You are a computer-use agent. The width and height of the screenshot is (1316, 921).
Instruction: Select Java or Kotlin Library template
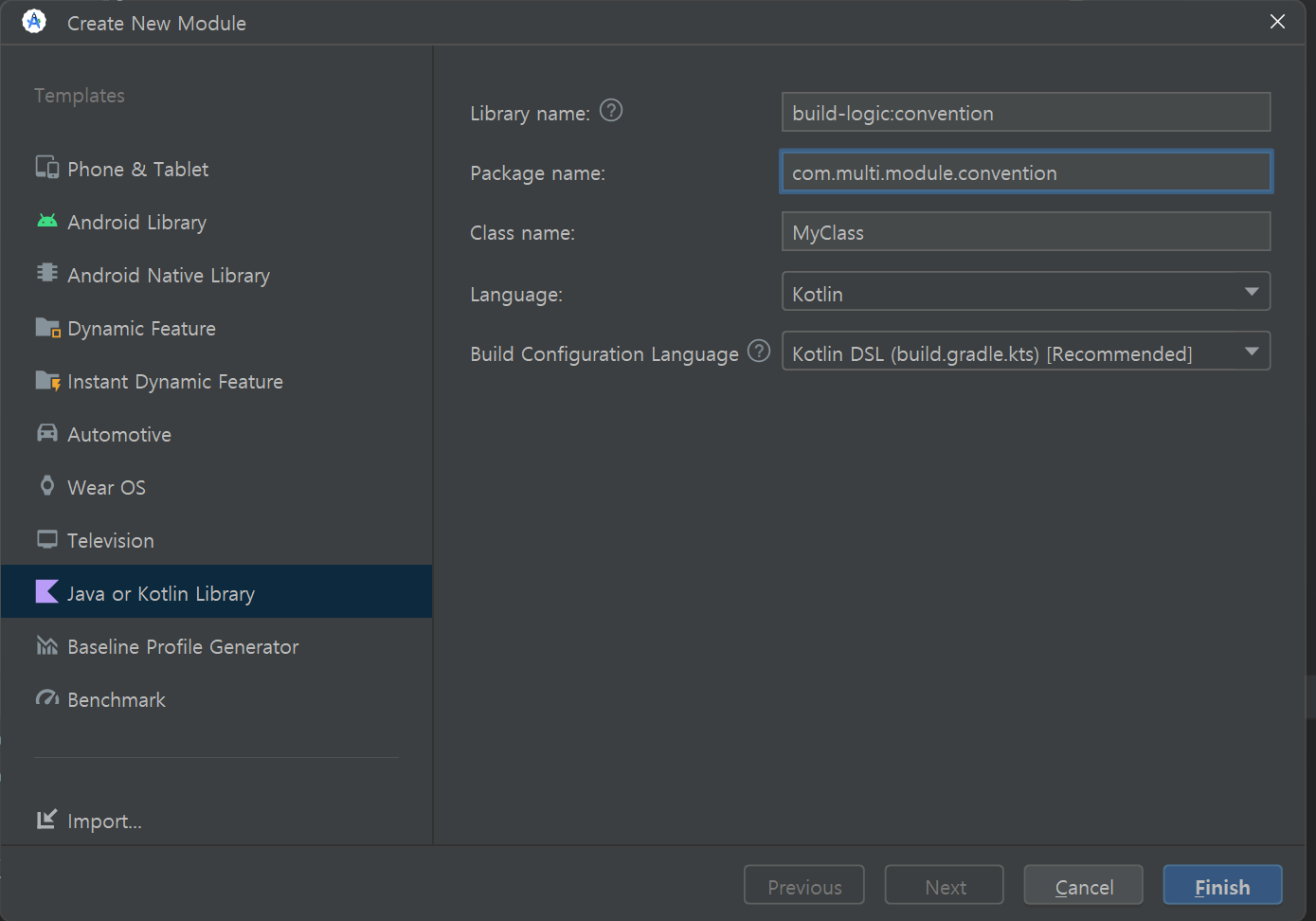point(217,592)
